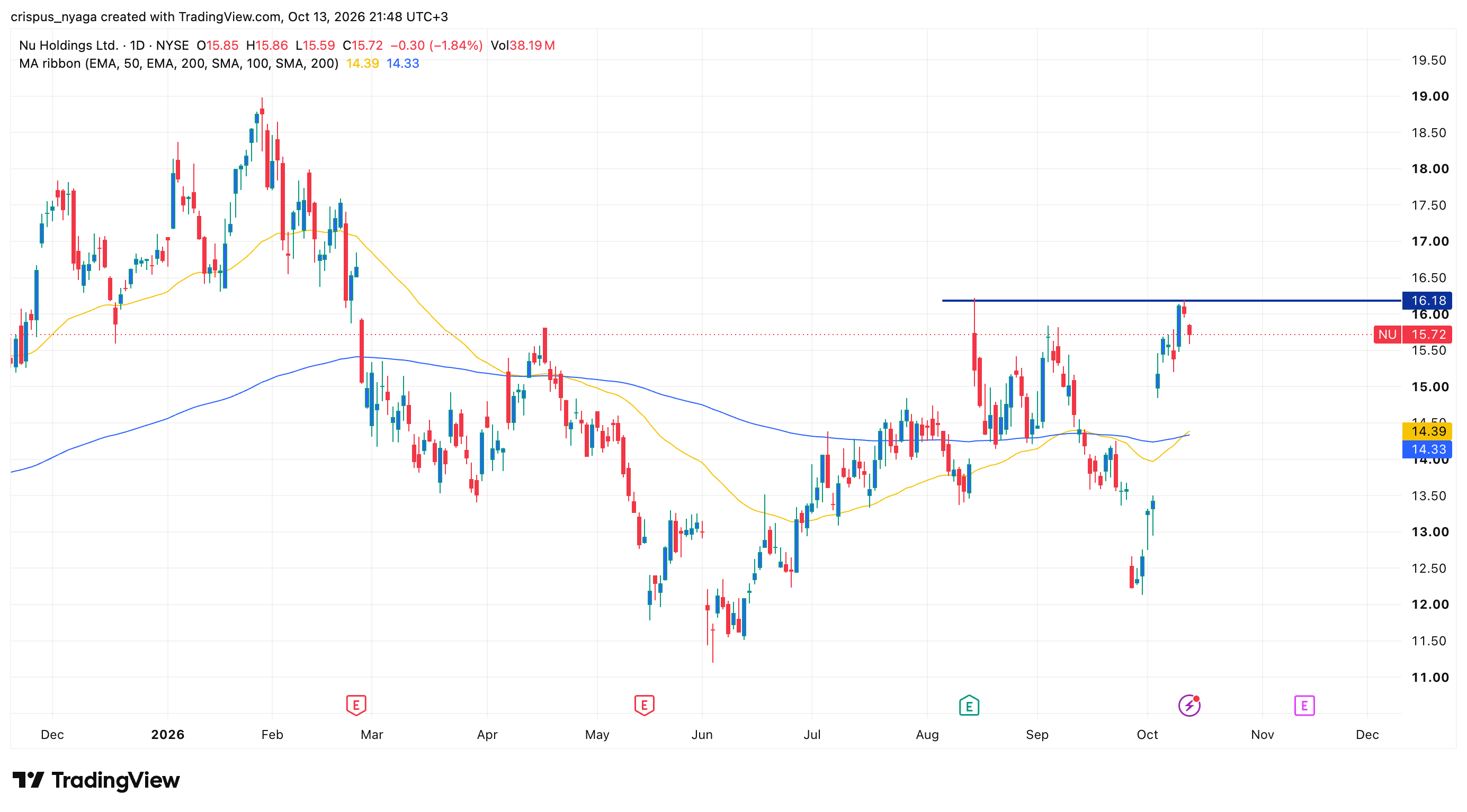
Task: Click the magenta upcoming earnings marker before November
Action: pyautogui.click(x=1304, y=706)
